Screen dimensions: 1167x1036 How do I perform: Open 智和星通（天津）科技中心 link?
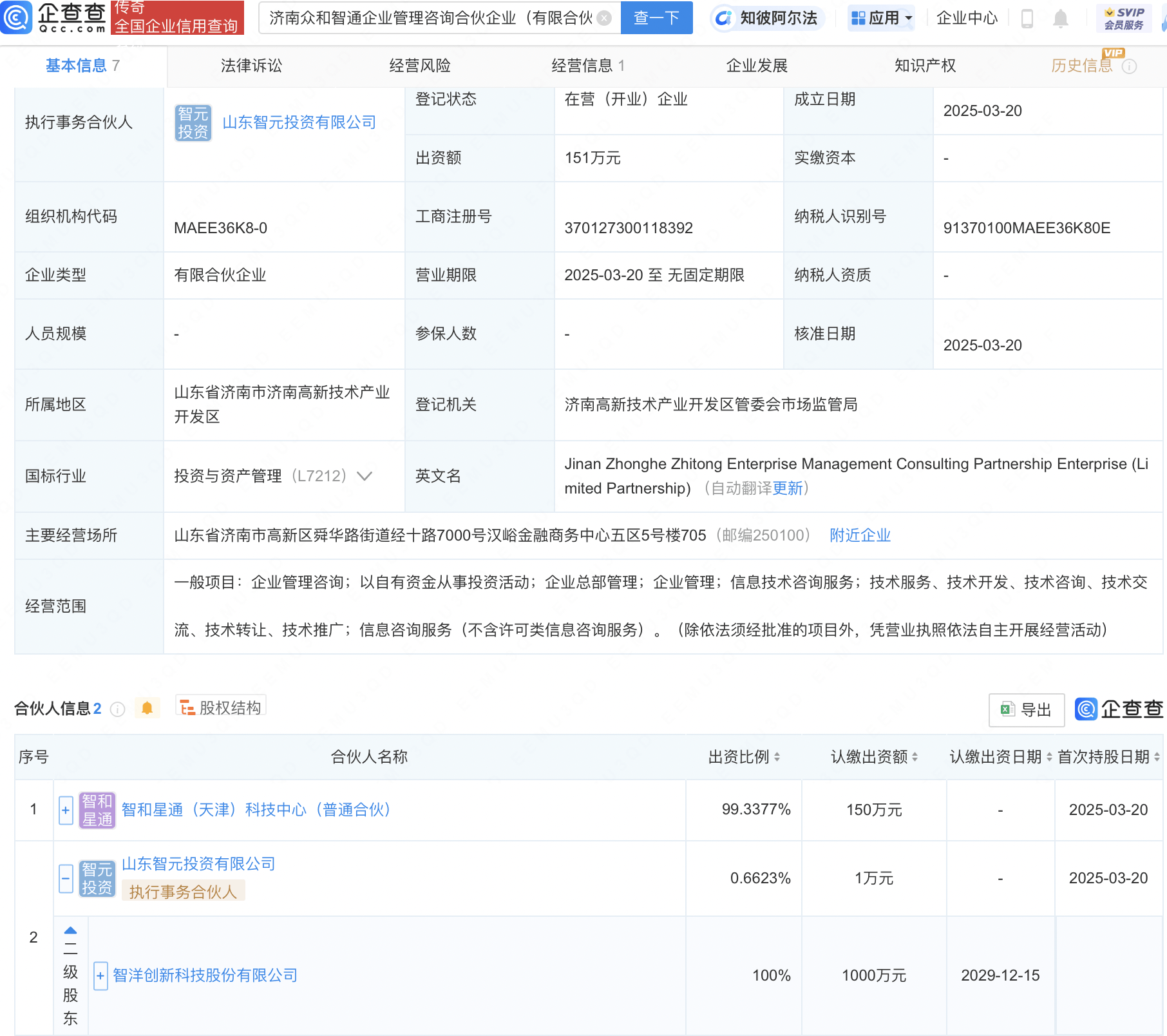point(256,810)
